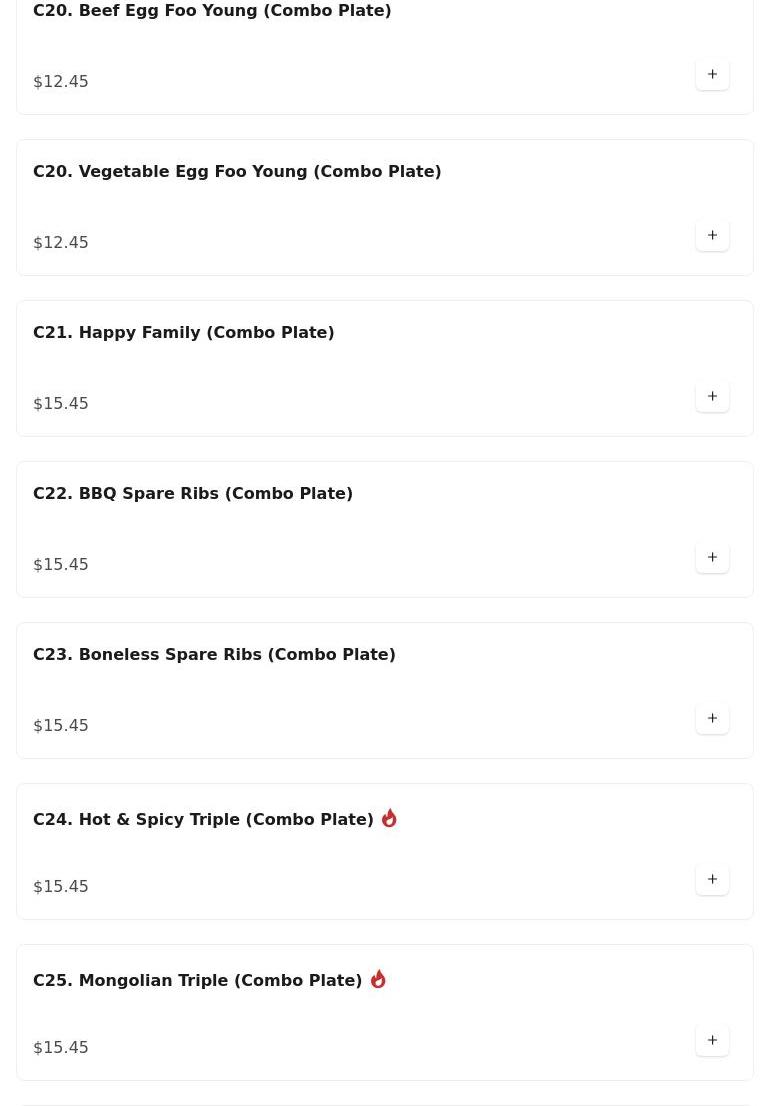
Task: Click the $15.45 price under Happy Family
Action: (61, 404)
